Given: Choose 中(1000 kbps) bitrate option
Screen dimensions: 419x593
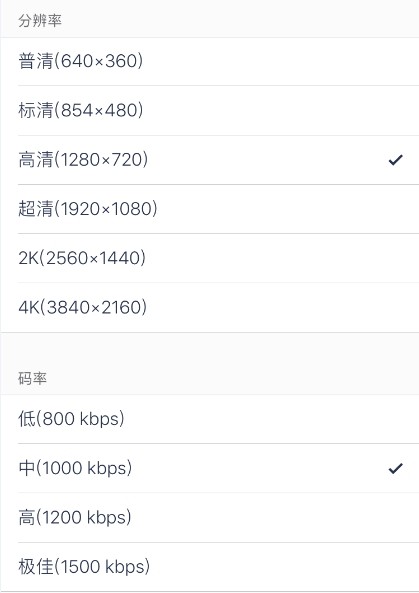Looking at the screenshot, I should pos(210,468).
